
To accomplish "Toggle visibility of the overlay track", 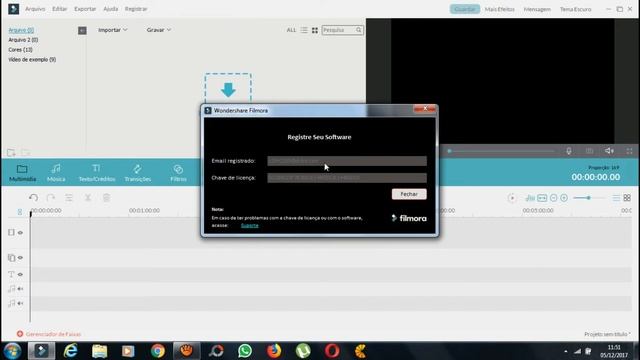I will pos(20,258).
